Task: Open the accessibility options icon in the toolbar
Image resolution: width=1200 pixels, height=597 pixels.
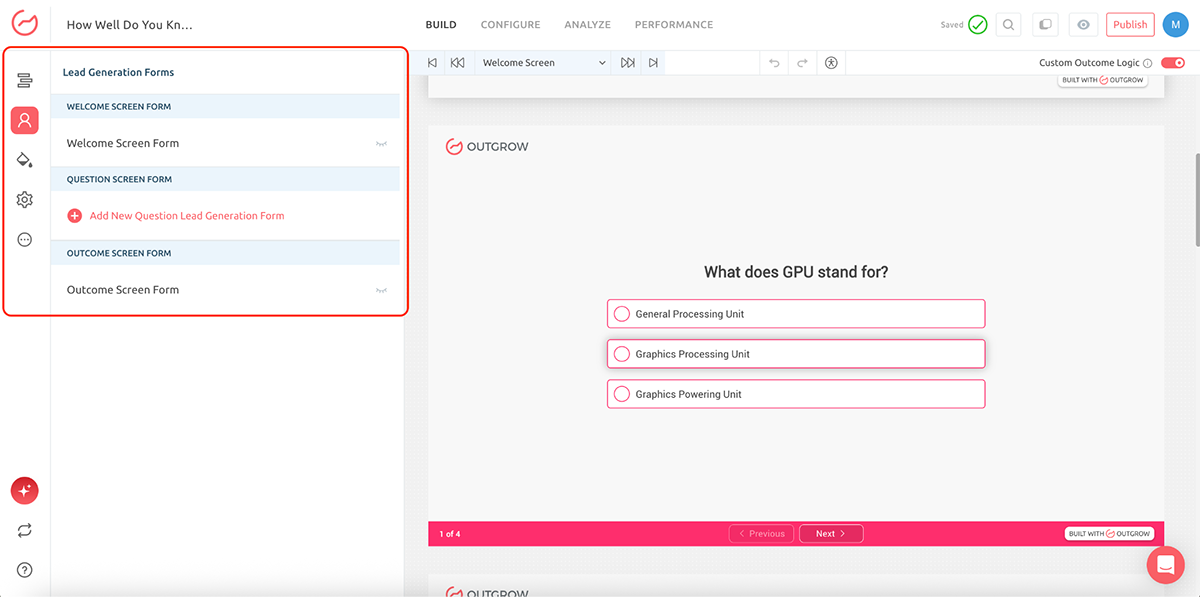Action: click(830, 61)
